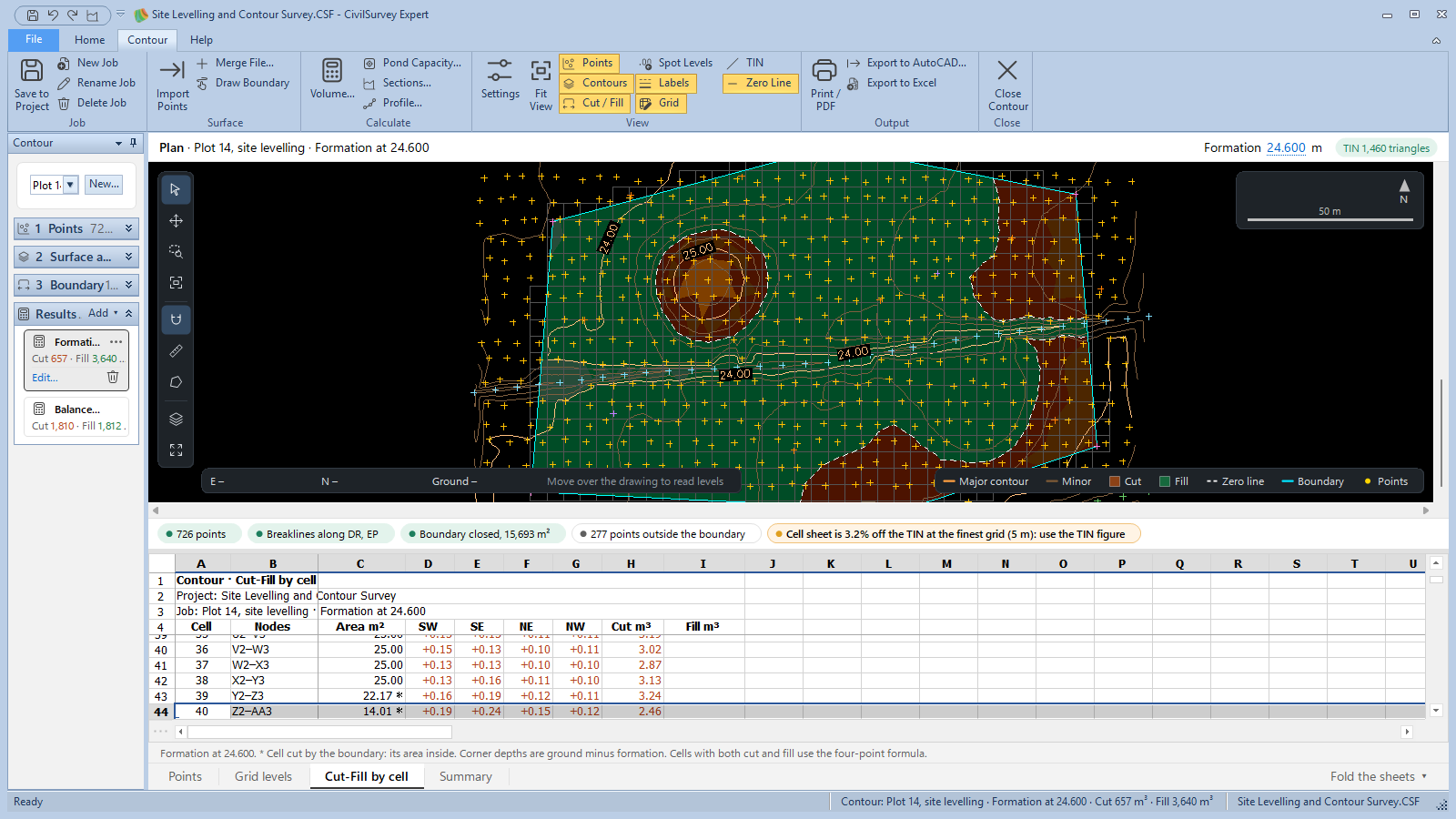This screenshot has height=819, width=1456.
Task: Turn on the TIN view option
Action: click(x=746, y=63)
